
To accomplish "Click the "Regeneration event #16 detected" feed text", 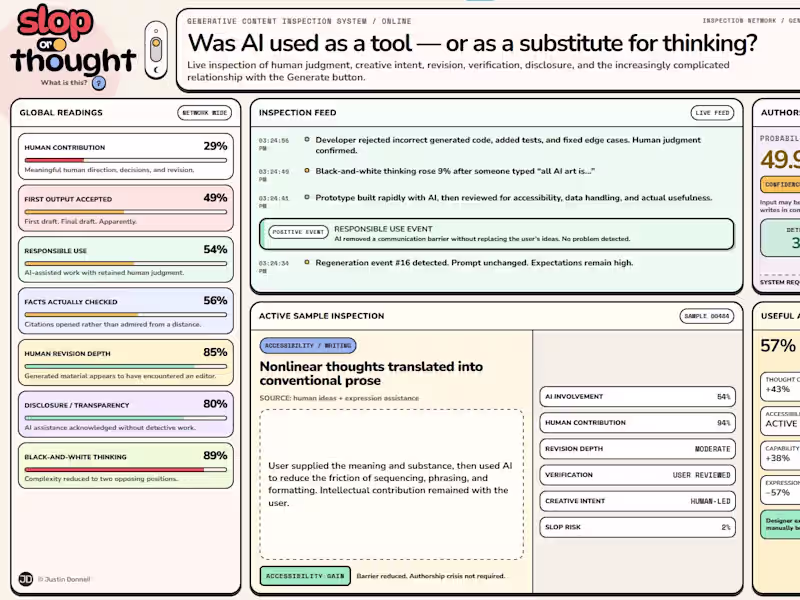I will [x=474, y=263].
